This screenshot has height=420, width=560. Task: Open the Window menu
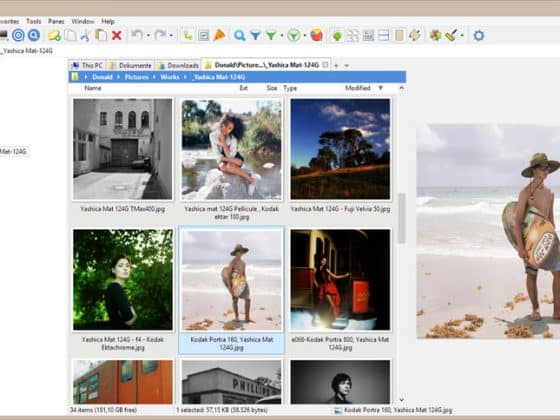pos(82,21)
